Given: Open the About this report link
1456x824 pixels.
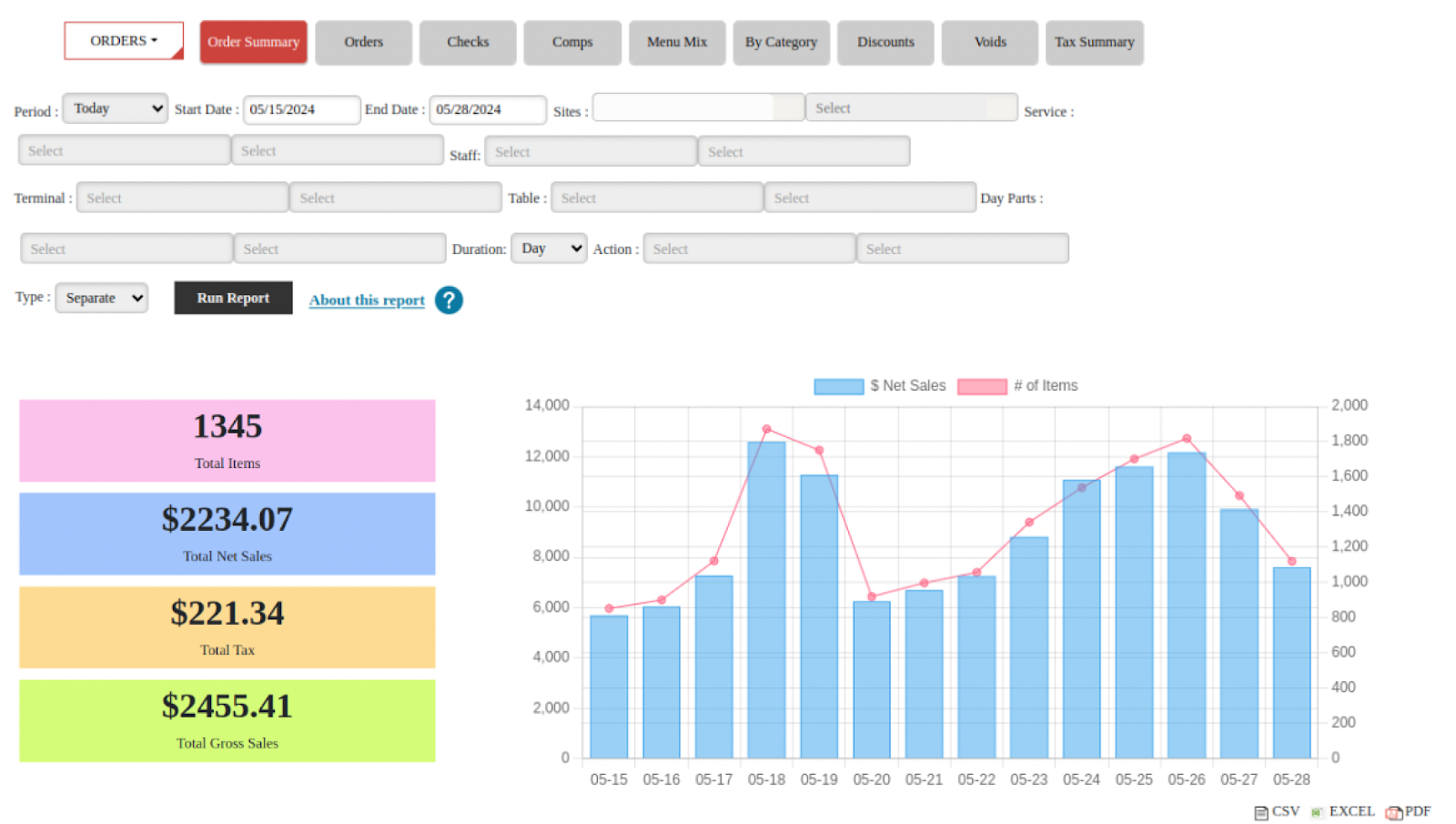Looking at the screenshot, I should pyautogui.click(x=367, y=300).
